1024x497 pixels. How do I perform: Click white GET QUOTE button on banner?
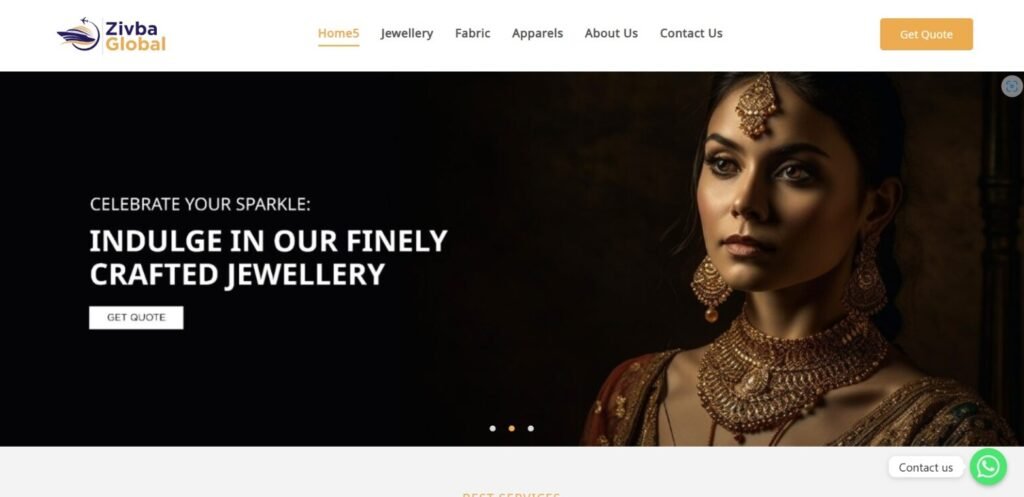tap(136, 317)
